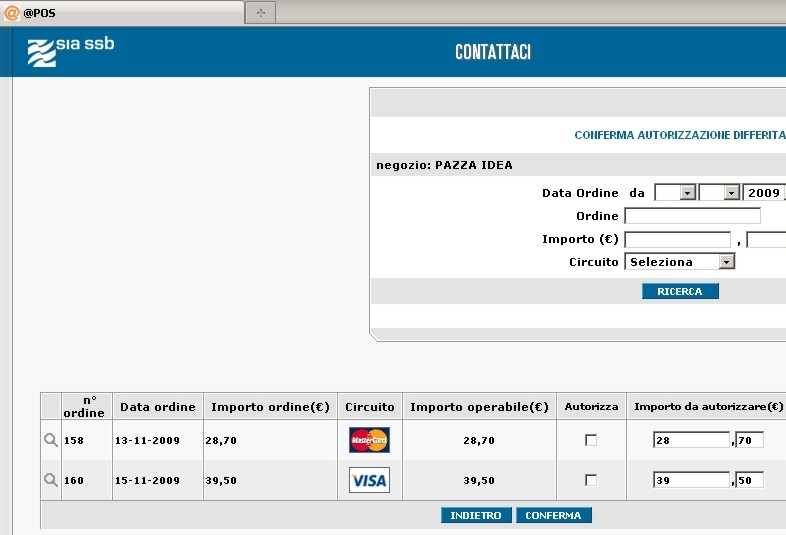
Task: Click the date 15-11-2009
Action: 147,480
